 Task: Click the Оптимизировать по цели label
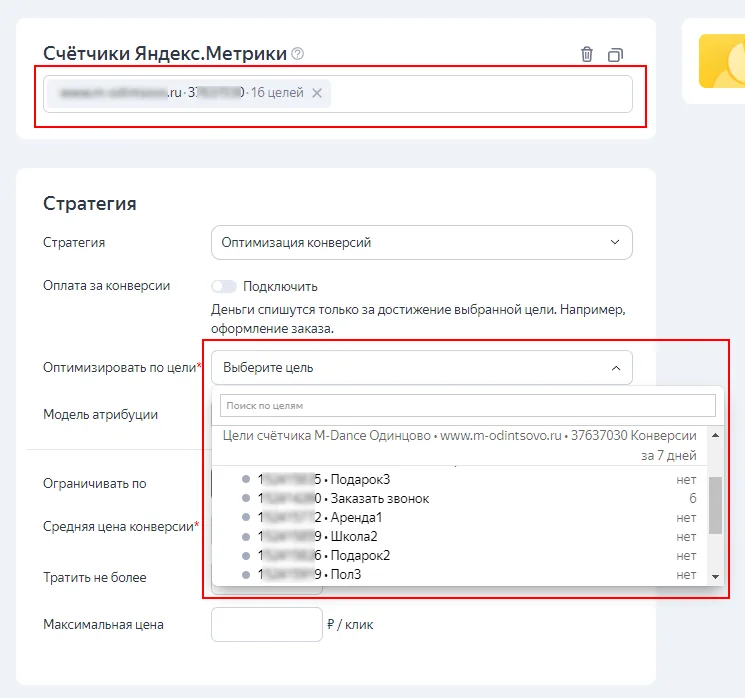tap(122, 367)
